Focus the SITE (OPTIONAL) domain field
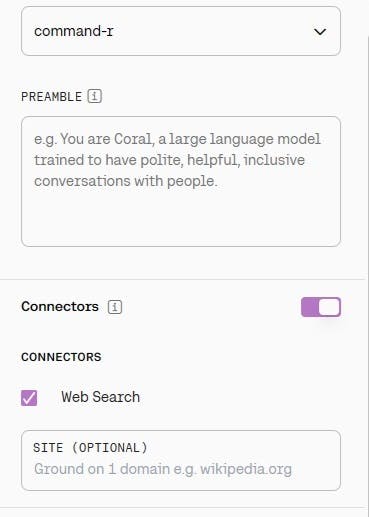 click(x=181, y=460)
